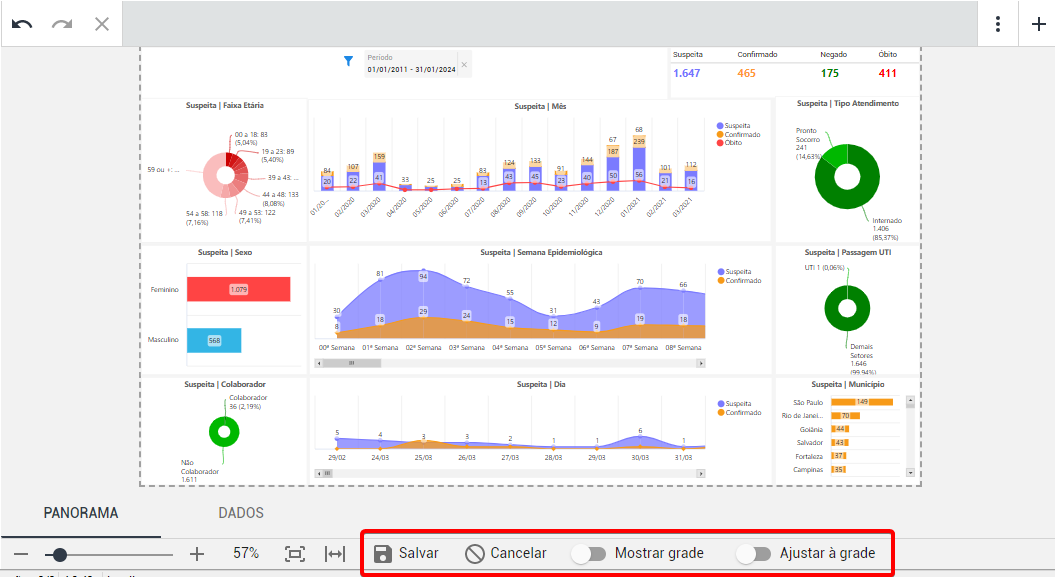Open the three-dot more options menu

pyautogui.click(x=998, y=24)
